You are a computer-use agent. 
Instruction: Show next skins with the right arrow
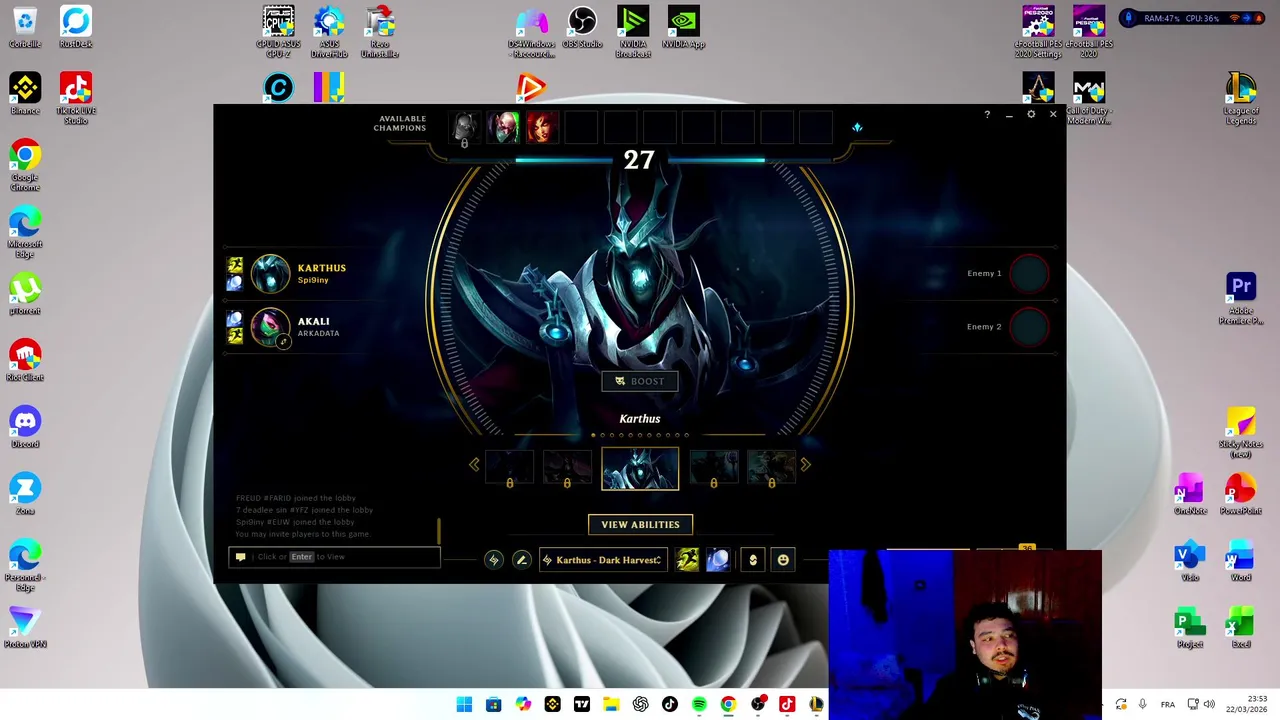[806, 465]
